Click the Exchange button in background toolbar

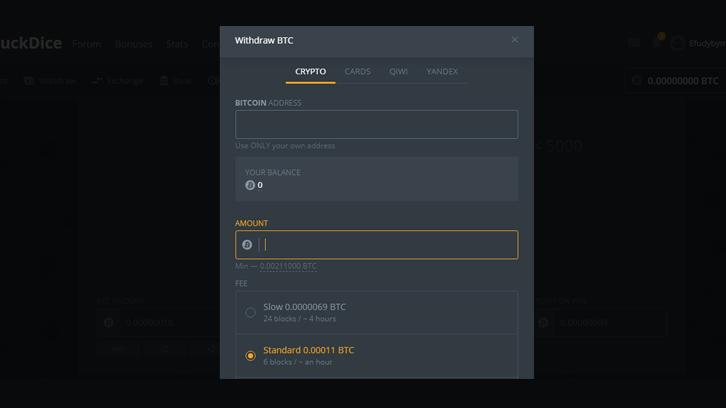118,81
